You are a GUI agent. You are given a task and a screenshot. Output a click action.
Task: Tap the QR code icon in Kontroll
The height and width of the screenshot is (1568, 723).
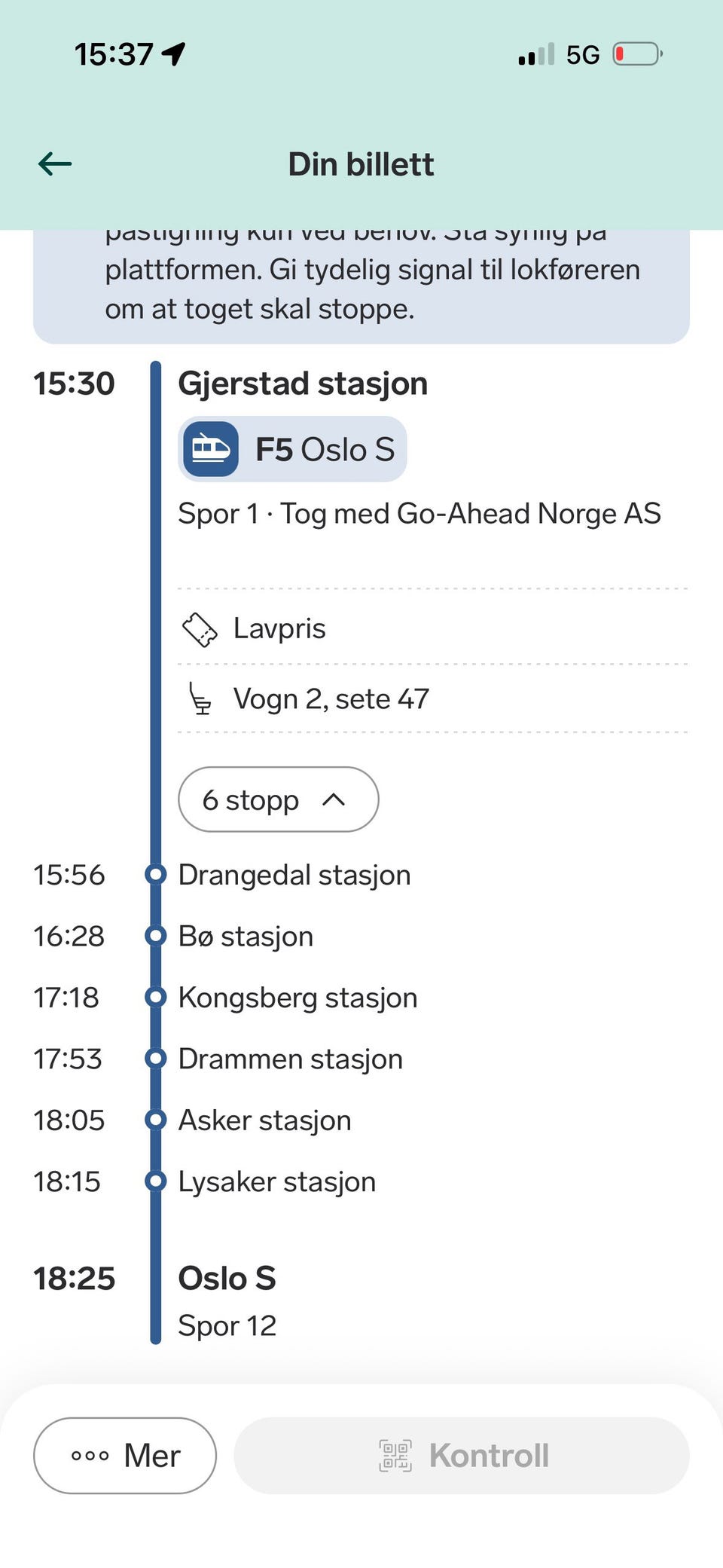(x=395, y=1455)
